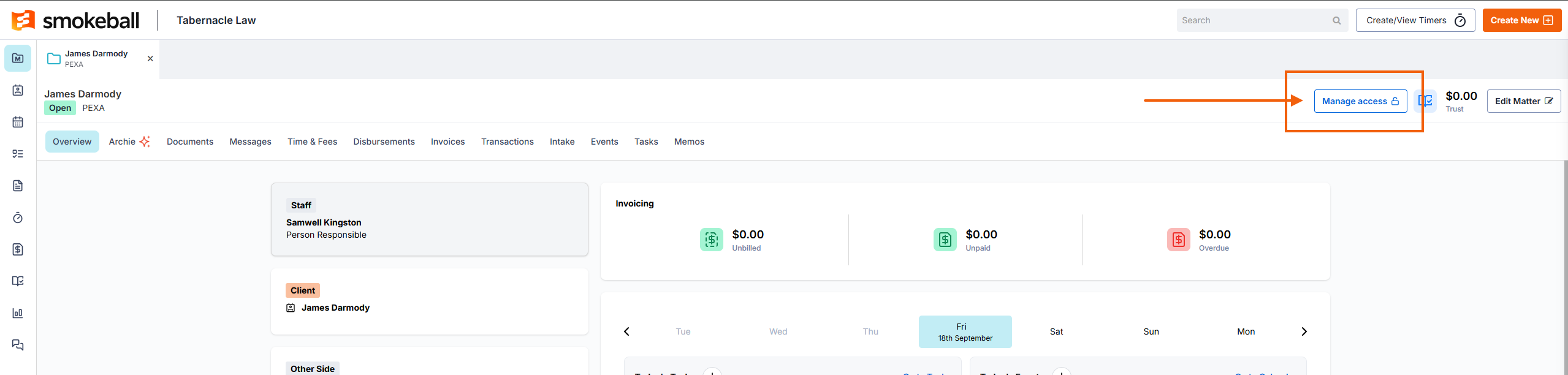Click the green Unbilled dollar icon
Viewport: 1568px width, 375px height.
(711, 240)
